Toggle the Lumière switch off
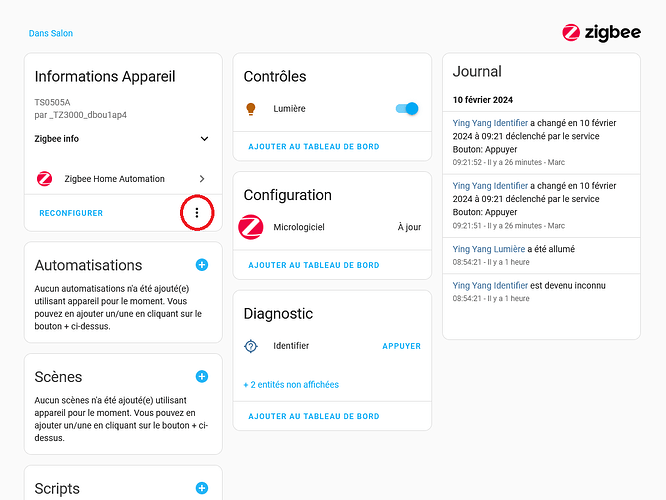Image resolution: width=666 pixels, height=500 pixels. point(407,109)
